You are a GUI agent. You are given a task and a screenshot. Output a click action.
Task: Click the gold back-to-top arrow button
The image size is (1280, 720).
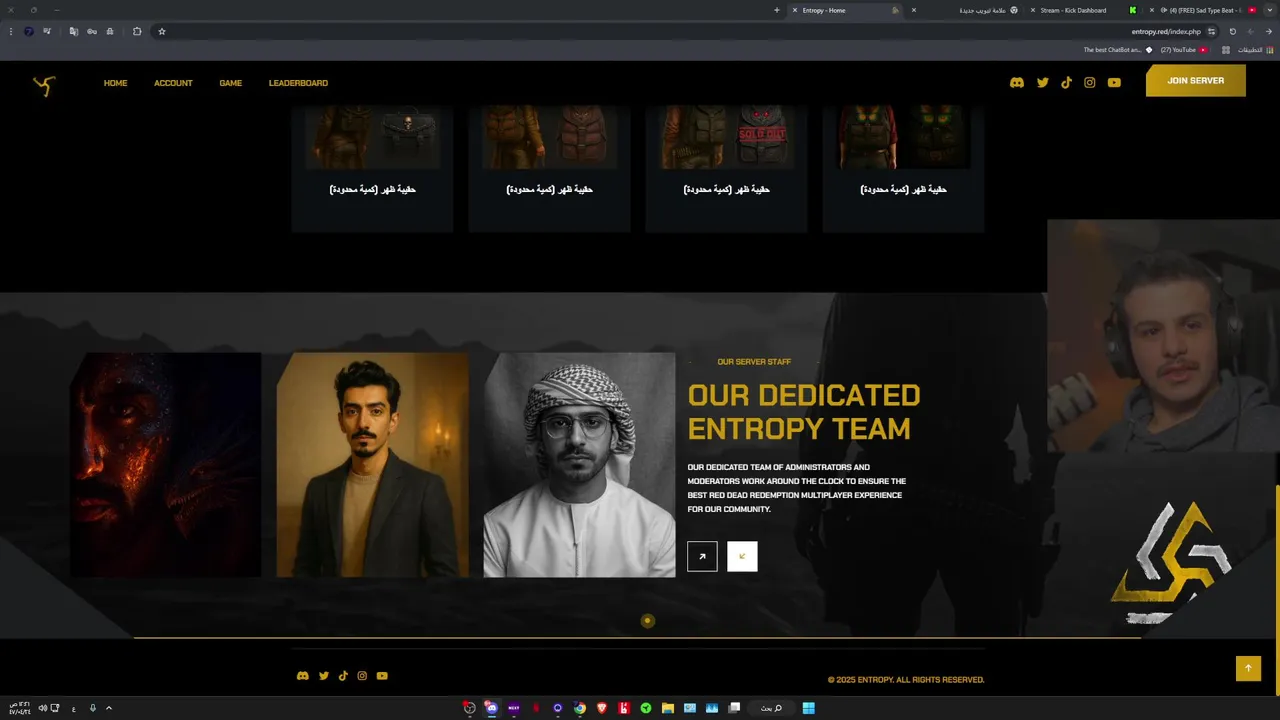[x=1248, y=668]
